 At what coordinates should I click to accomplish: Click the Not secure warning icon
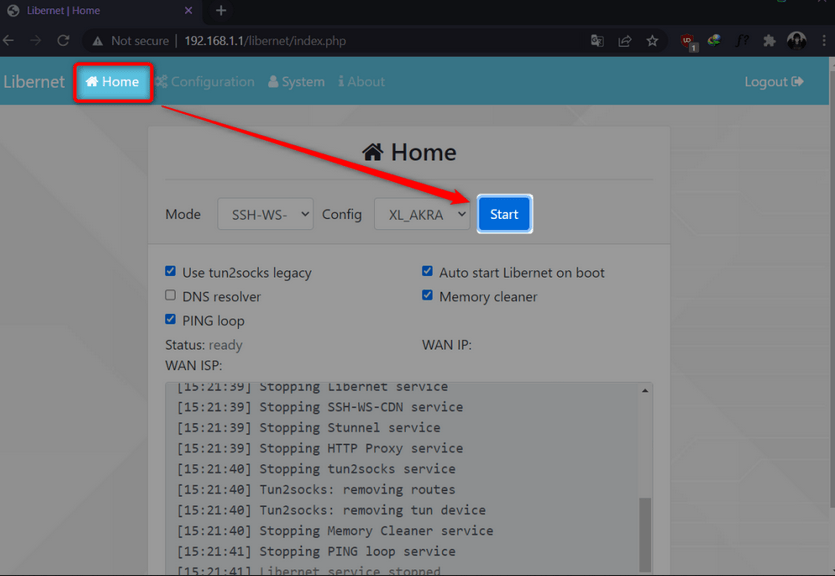(97, 41)
